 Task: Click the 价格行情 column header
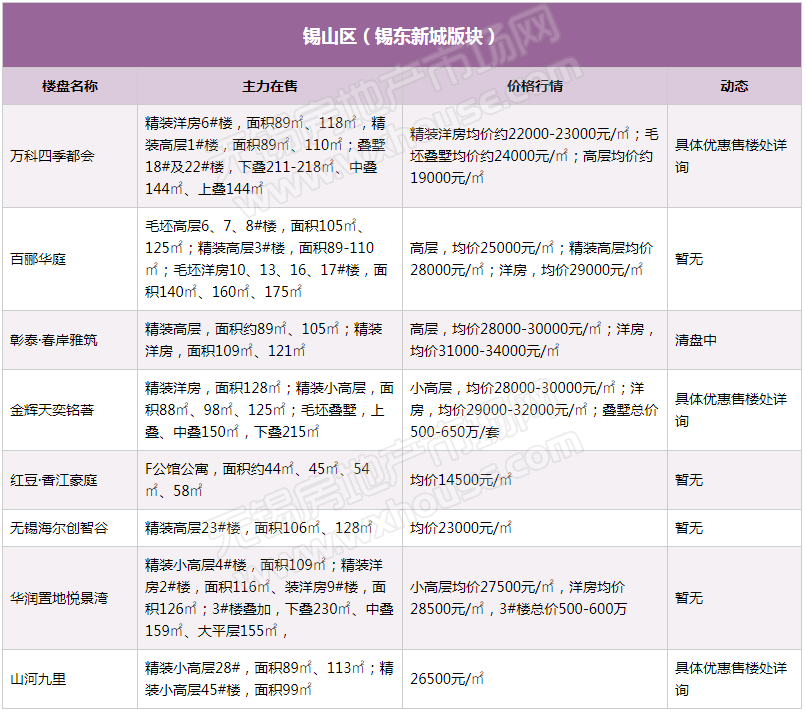point(535,86)
